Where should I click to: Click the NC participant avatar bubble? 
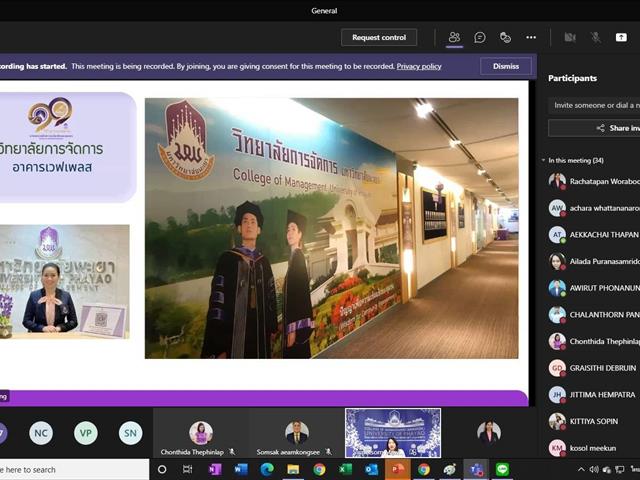click(x=41, y=433)
